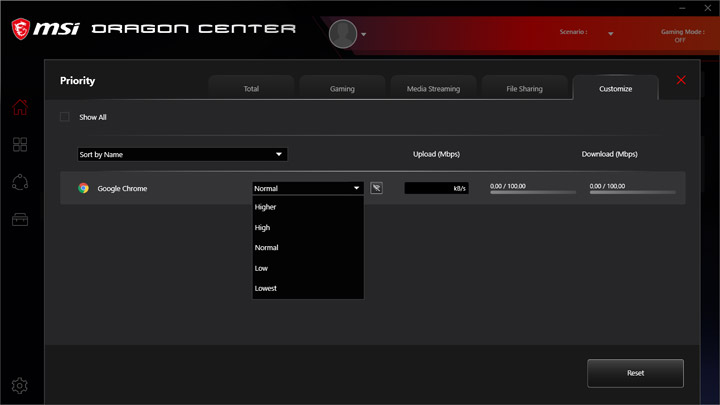720x405 pixels.
Task: Open the Home icon in sidebar
Action: pyautogui.click(x=20, y=107)
